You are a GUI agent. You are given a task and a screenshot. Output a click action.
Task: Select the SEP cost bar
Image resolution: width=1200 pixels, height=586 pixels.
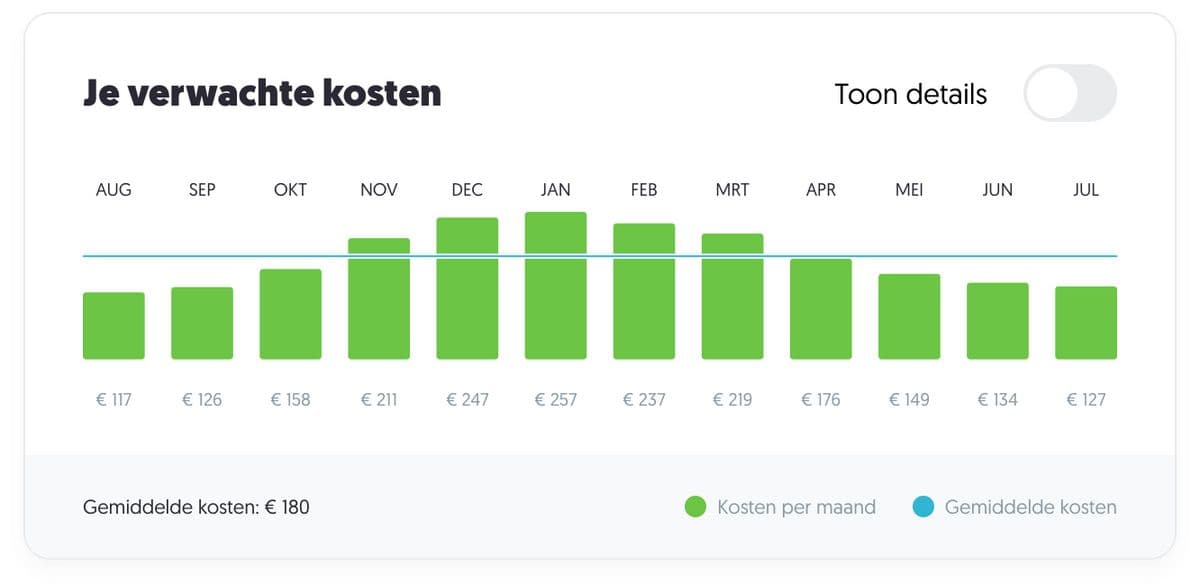point(202,324)
